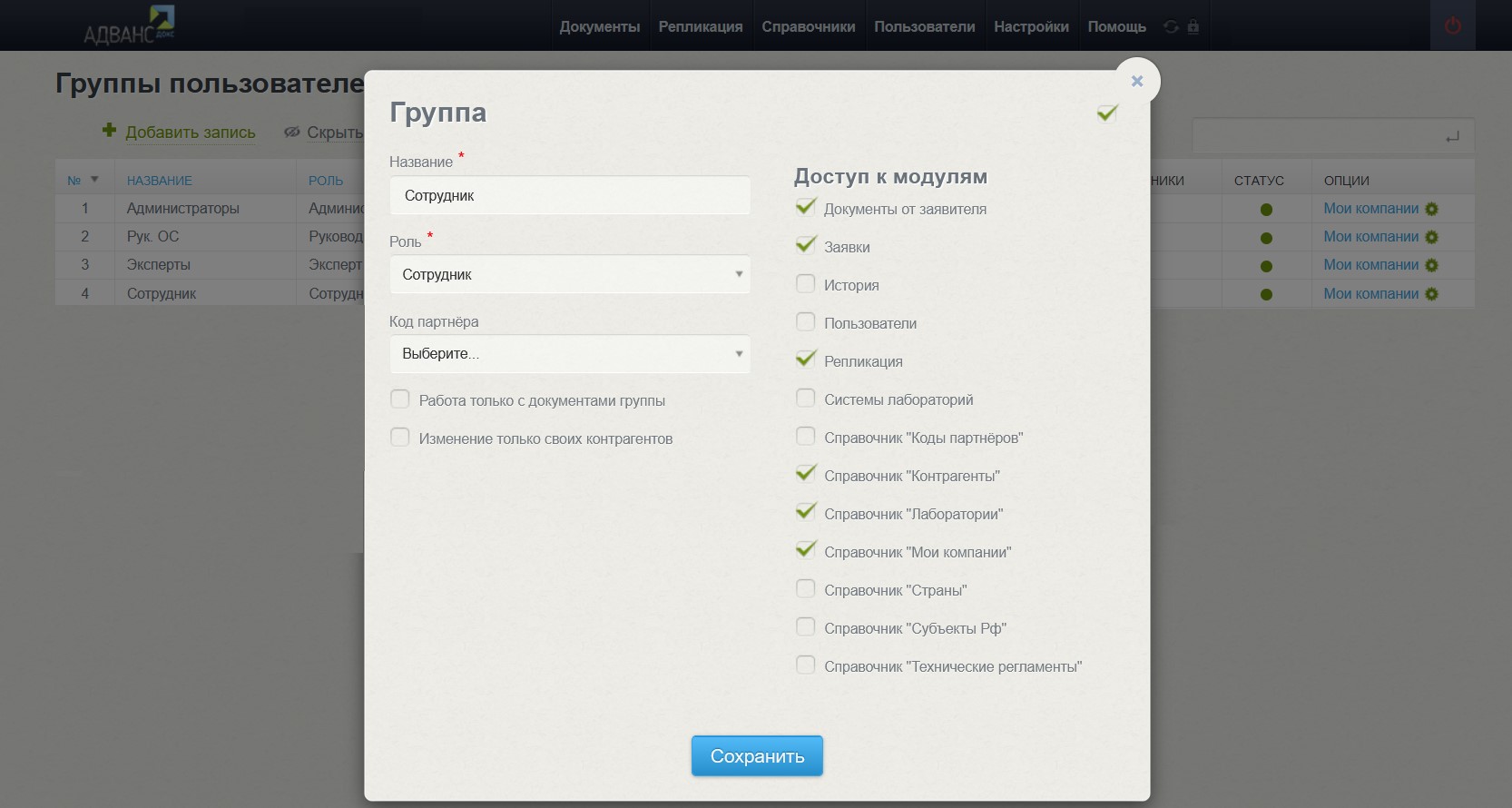Image resolution: width=1512 pixels, height=808 pixels.
Task: Click the lock icon in top navigation
Action: pos(1193,26)
